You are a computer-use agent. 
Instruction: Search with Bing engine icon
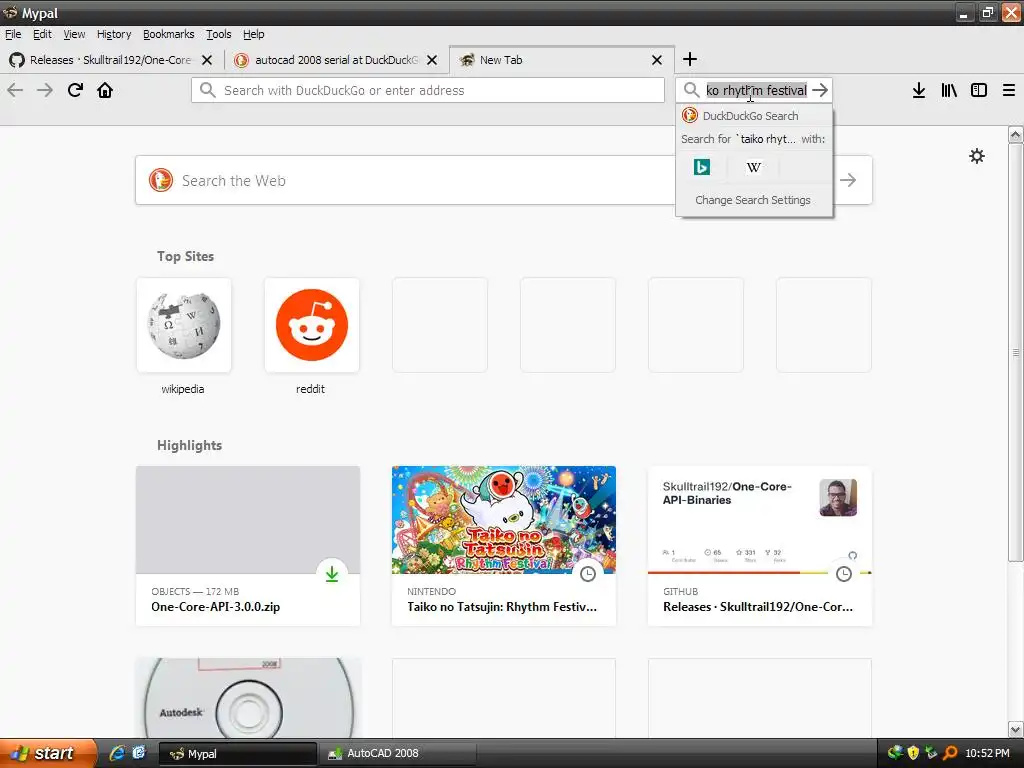pos(702,167)
